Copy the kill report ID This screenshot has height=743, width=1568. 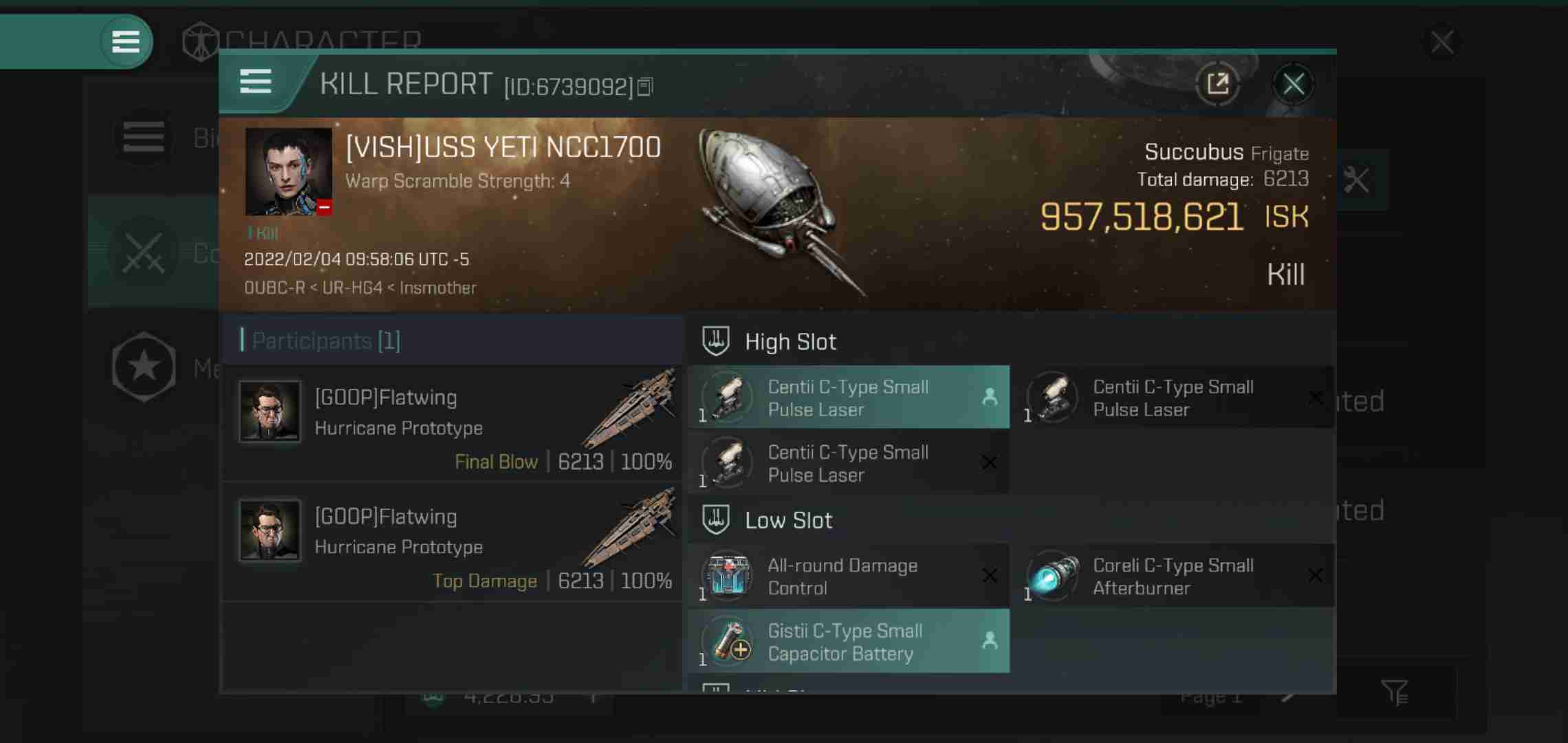pos(645,87)
